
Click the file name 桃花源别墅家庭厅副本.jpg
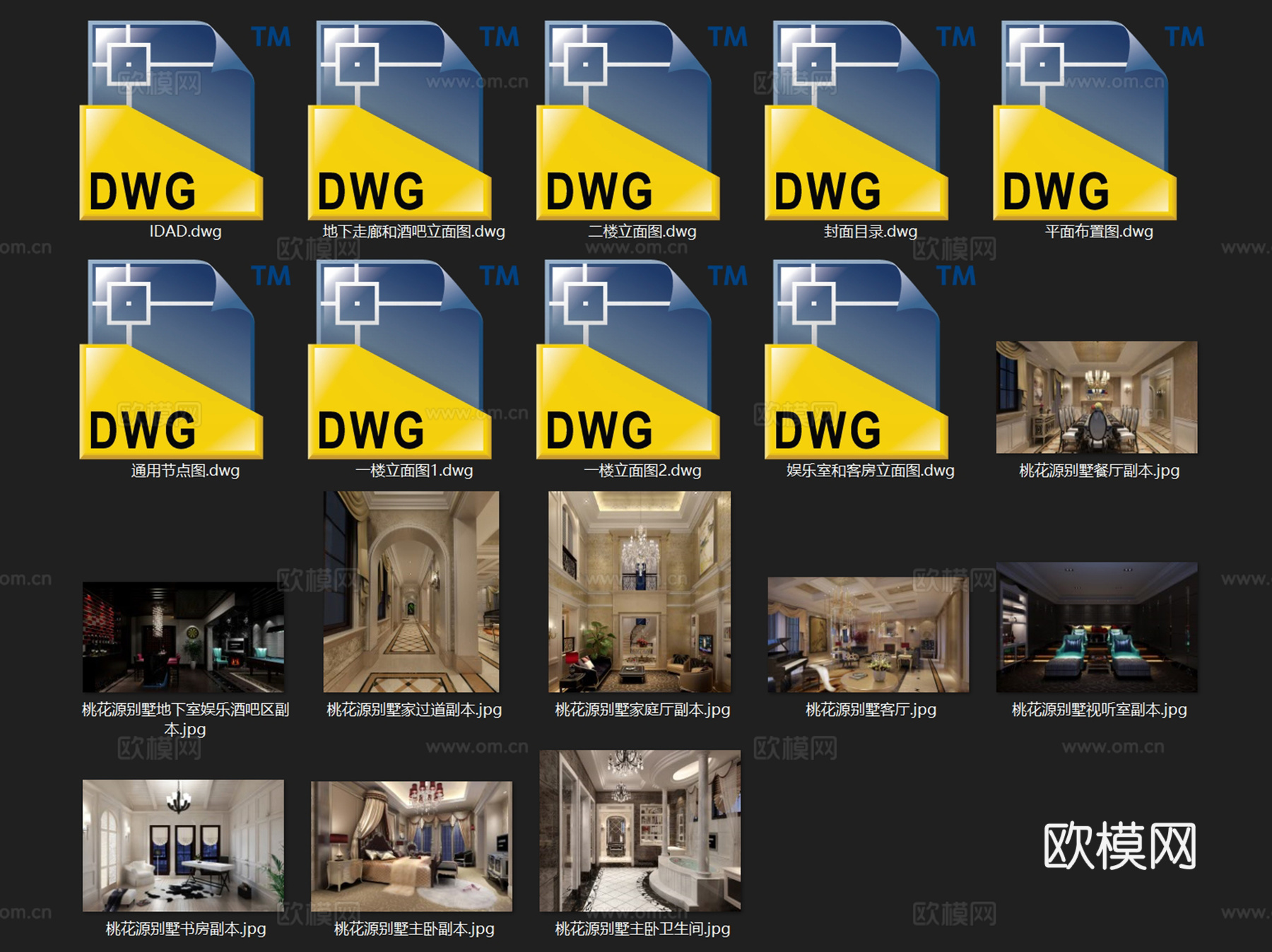tap(642, 709)
